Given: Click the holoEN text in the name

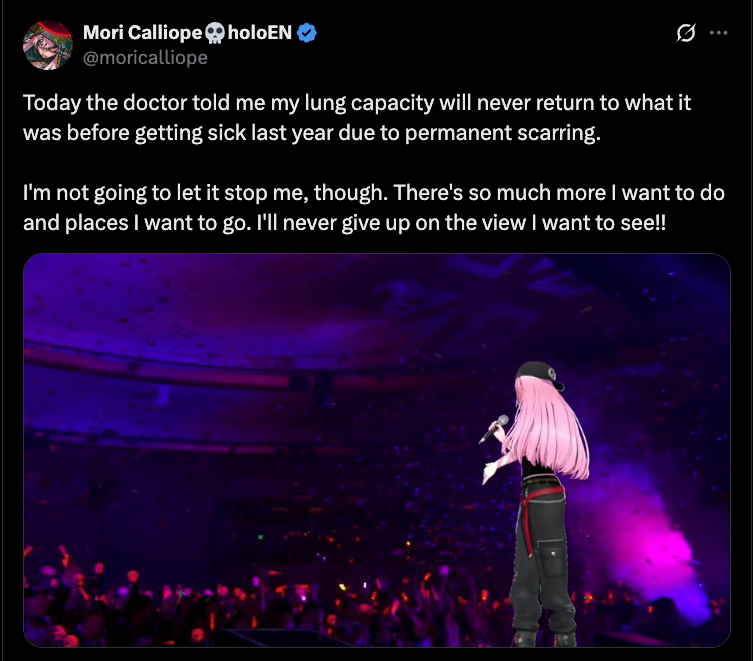Looking at the screenshot, I should (259, 33).
